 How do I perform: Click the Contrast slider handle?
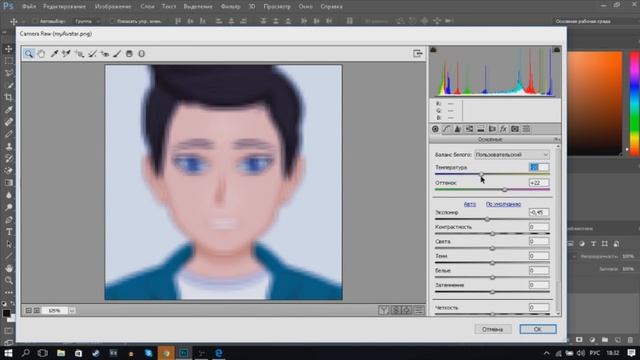[492, 234]
